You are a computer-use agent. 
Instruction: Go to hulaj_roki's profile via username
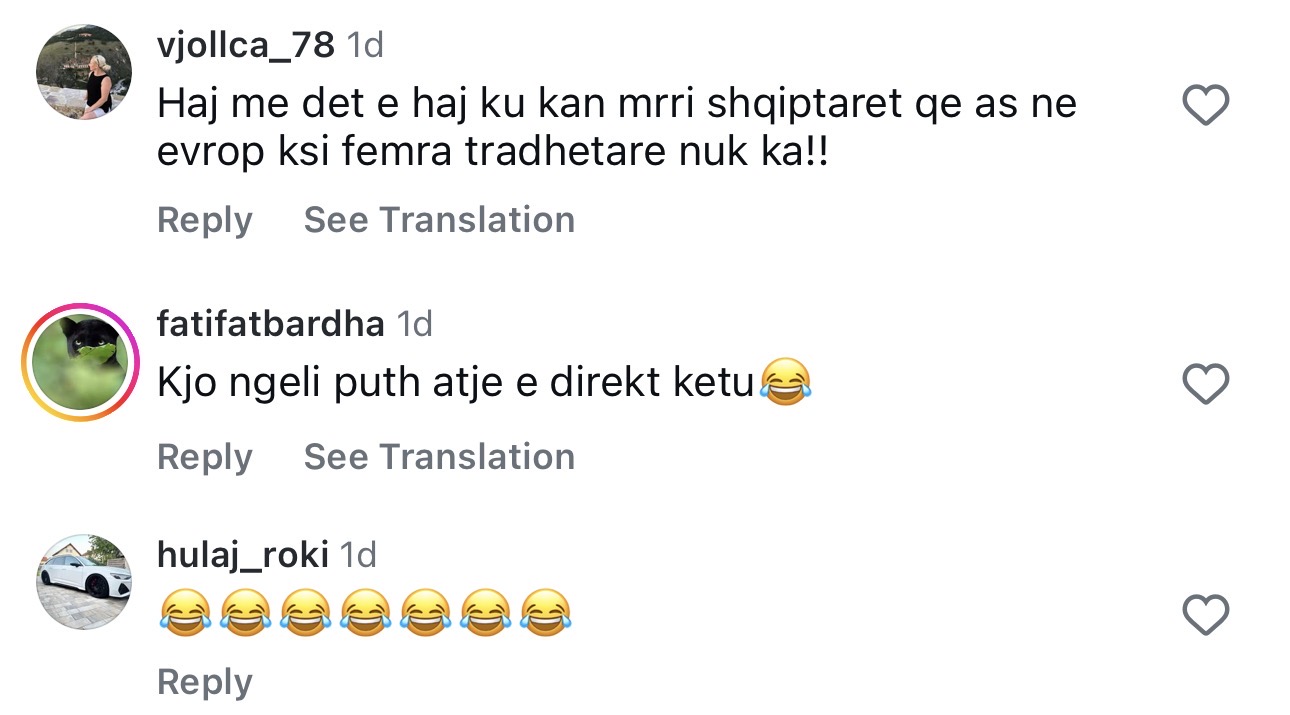pyautogui.click(x=242, y=554)
